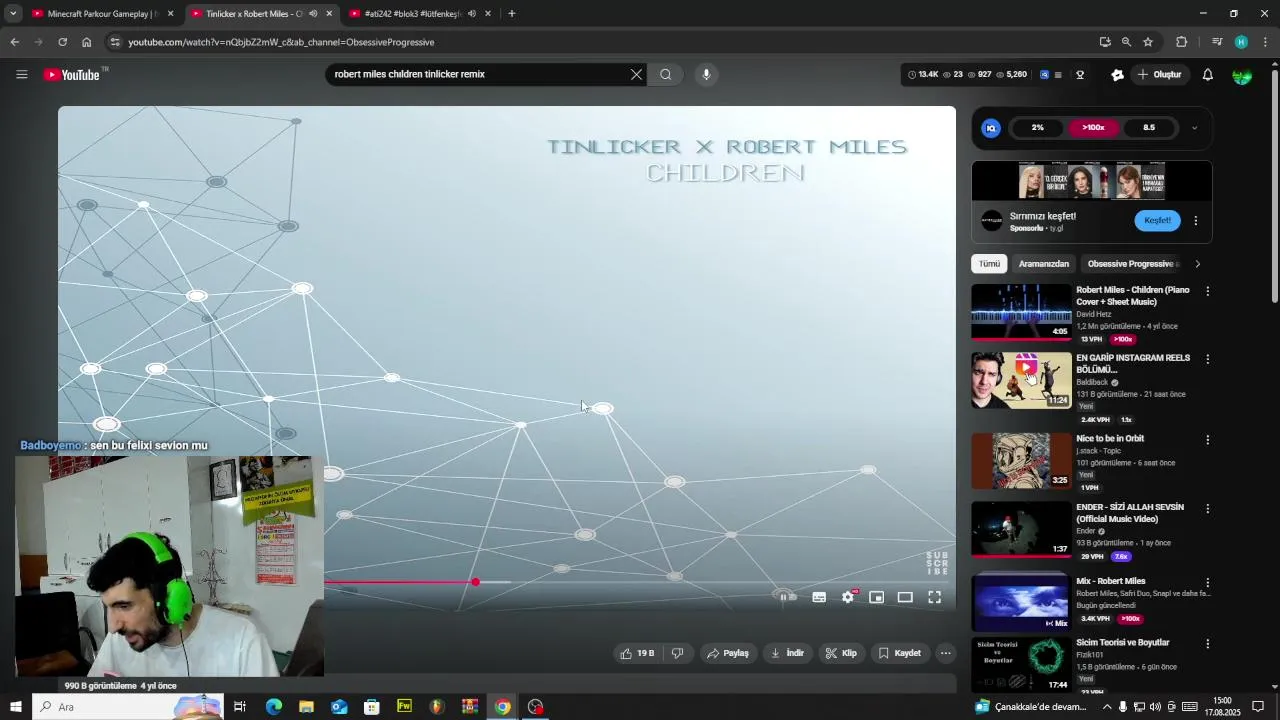Mute the Tinlicker x Robert Miles tab
Image resolution: width=1280 pixels, height=720 pixels.
click(x=313, y=14)
